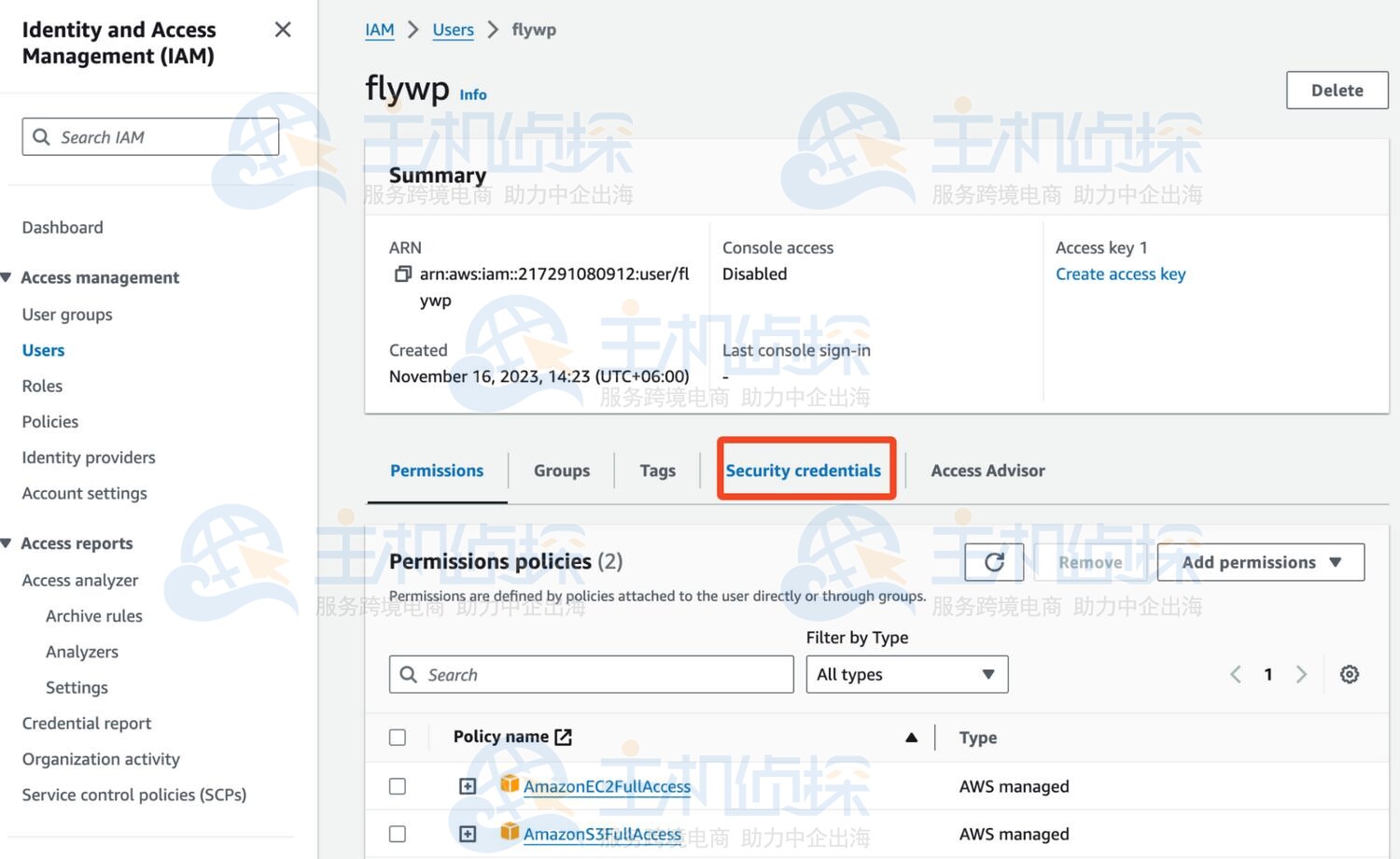Select all policies with header checkbox
The width and height of the screenshot is (1400, 859).
coord(398,738)
